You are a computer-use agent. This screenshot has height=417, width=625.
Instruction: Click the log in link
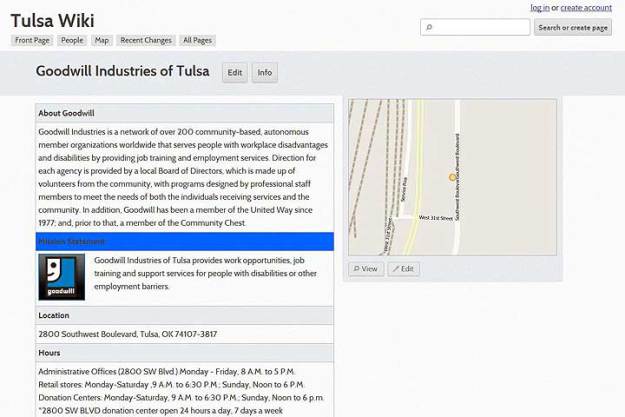(x=540, y=8)
